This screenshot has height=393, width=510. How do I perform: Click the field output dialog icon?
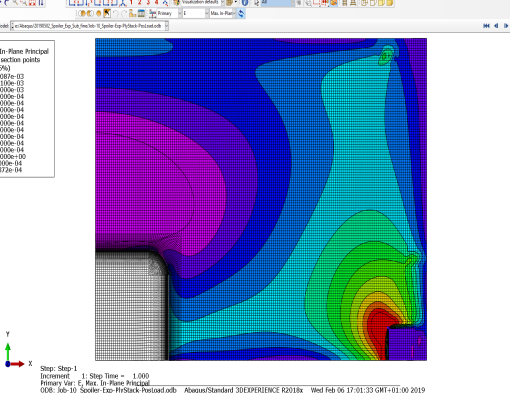click(x=153, y=13)
